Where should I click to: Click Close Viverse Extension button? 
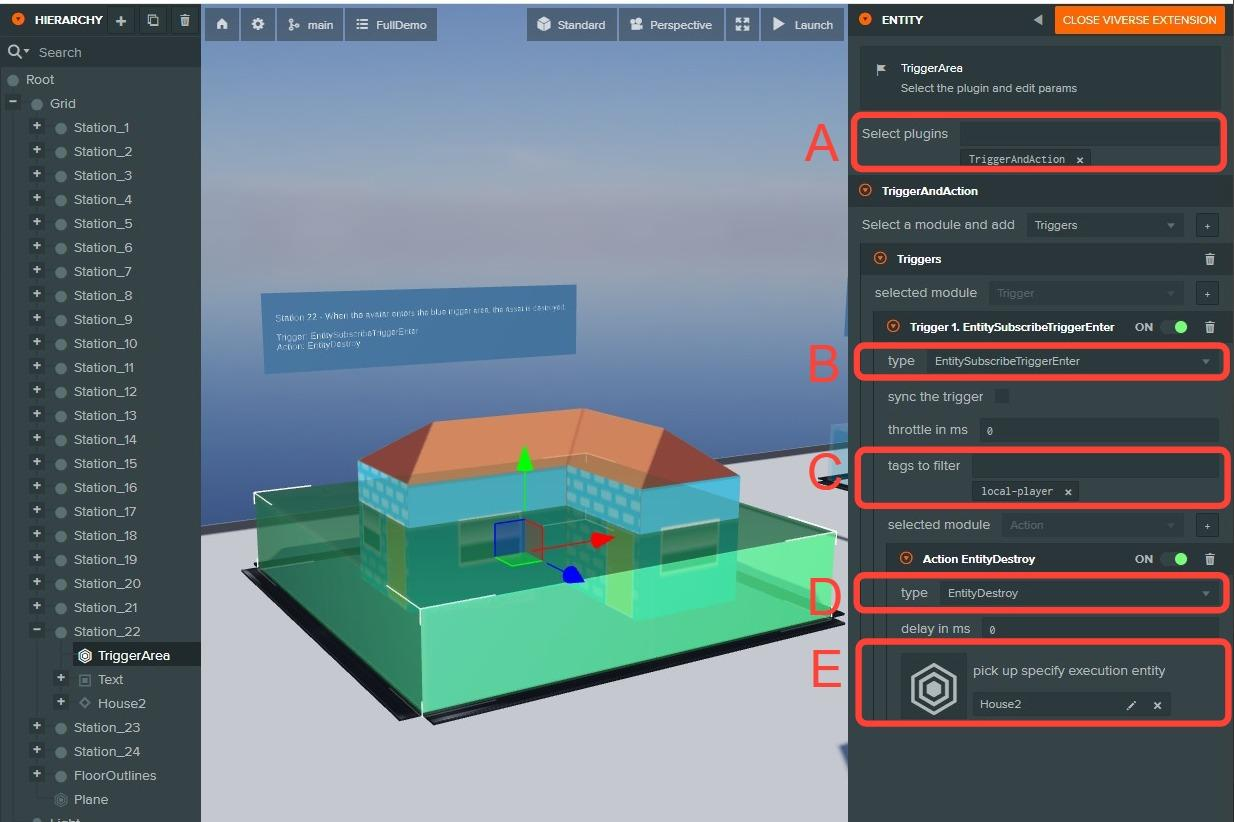tap(1139, 20)
